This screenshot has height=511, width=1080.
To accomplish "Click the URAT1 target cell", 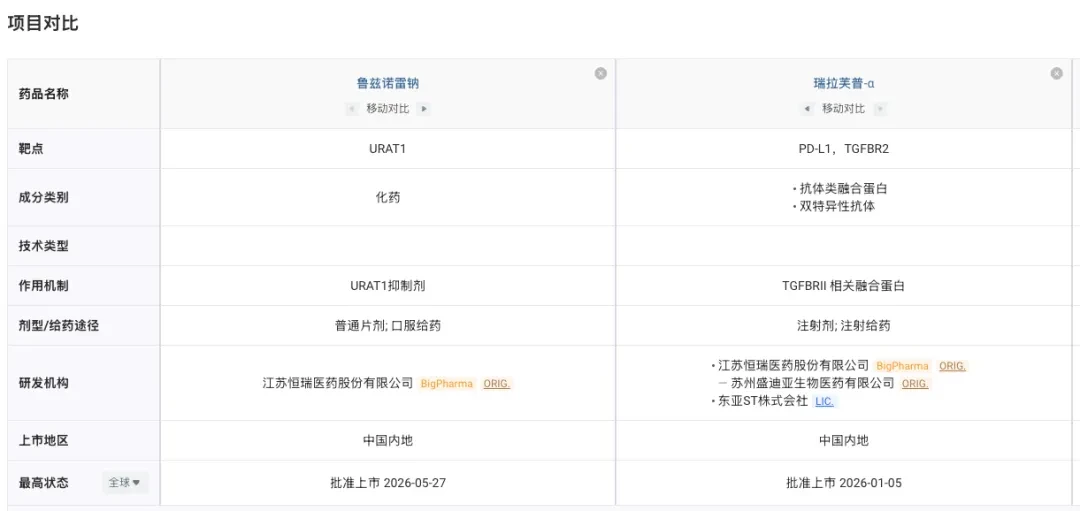I will [x=388, y=149].
